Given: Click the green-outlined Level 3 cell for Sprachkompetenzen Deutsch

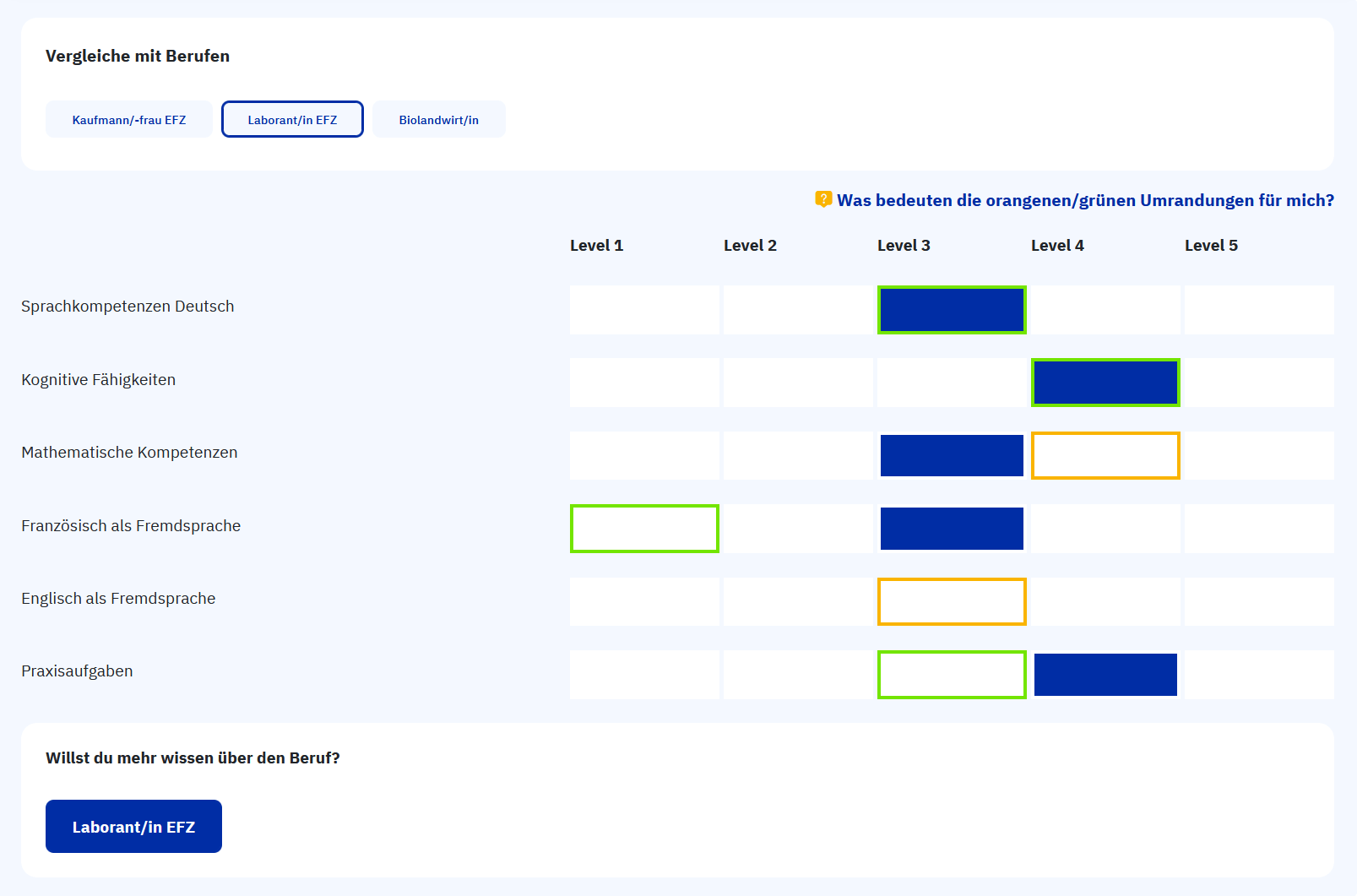Looking at the screenshot, I should click(x=952, y=309).
